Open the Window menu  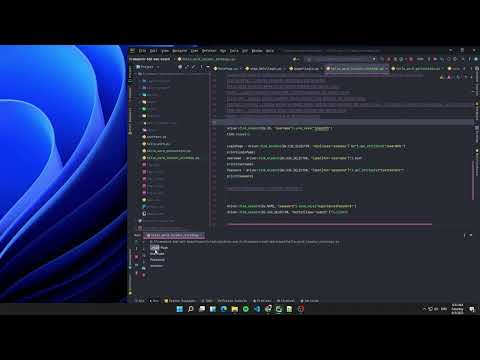[257, 51]
